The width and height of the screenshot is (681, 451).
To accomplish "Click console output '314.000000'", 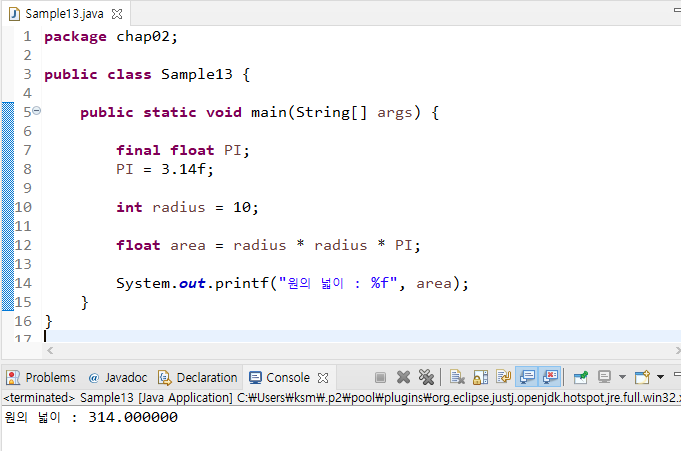I will coord(133,417).
